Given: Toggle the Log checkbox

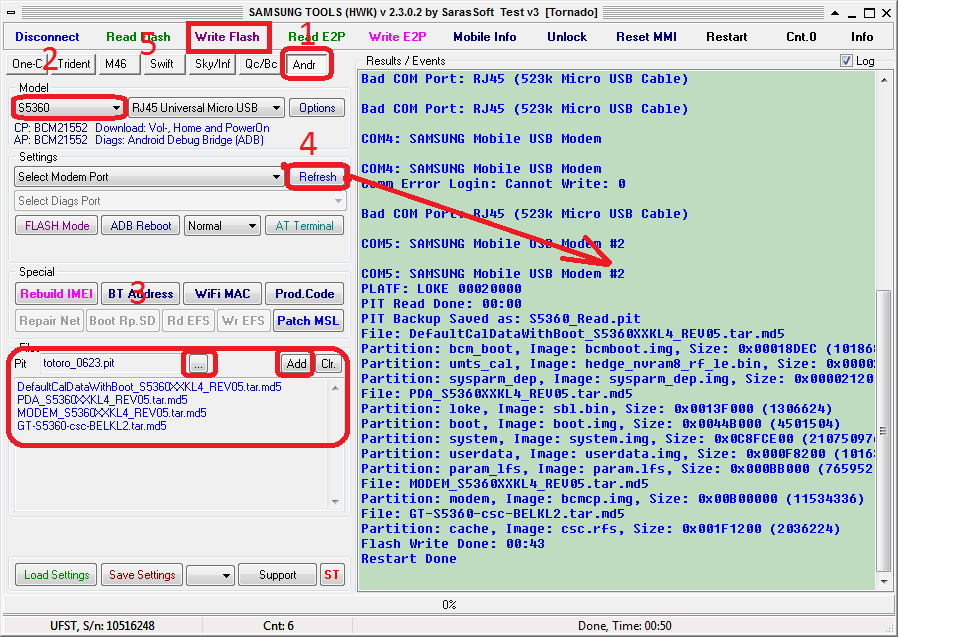Looking at the screenshot, I should (846, 61).
